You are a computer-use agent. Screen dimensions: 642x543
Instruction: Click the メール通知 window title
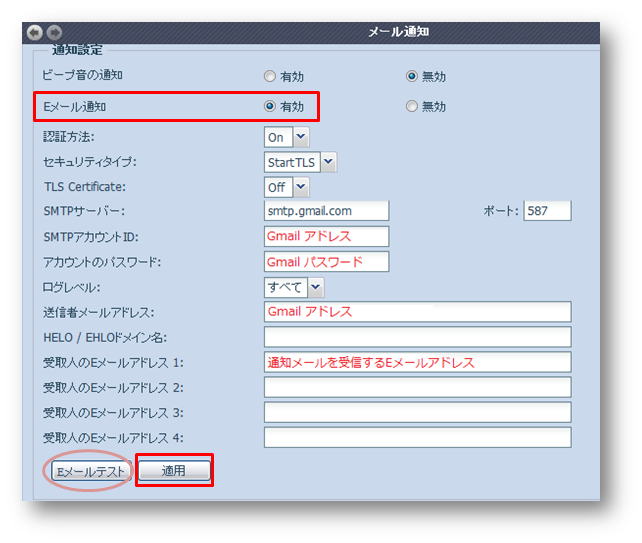click(x=398, y=32)
